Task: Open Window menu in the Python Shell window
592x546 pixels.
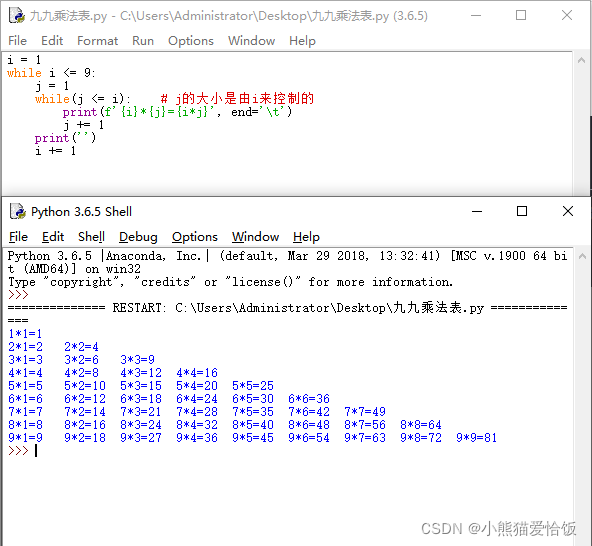Action: [x=255, y=237]
